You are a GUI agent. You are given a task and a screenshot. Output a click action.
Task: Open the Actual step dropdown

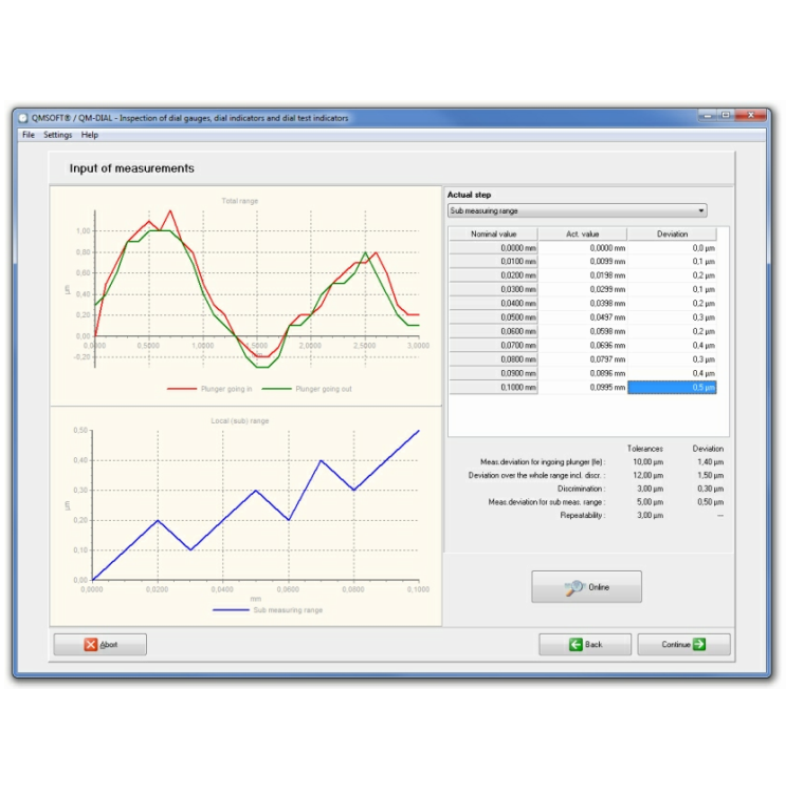coord(576,211)
